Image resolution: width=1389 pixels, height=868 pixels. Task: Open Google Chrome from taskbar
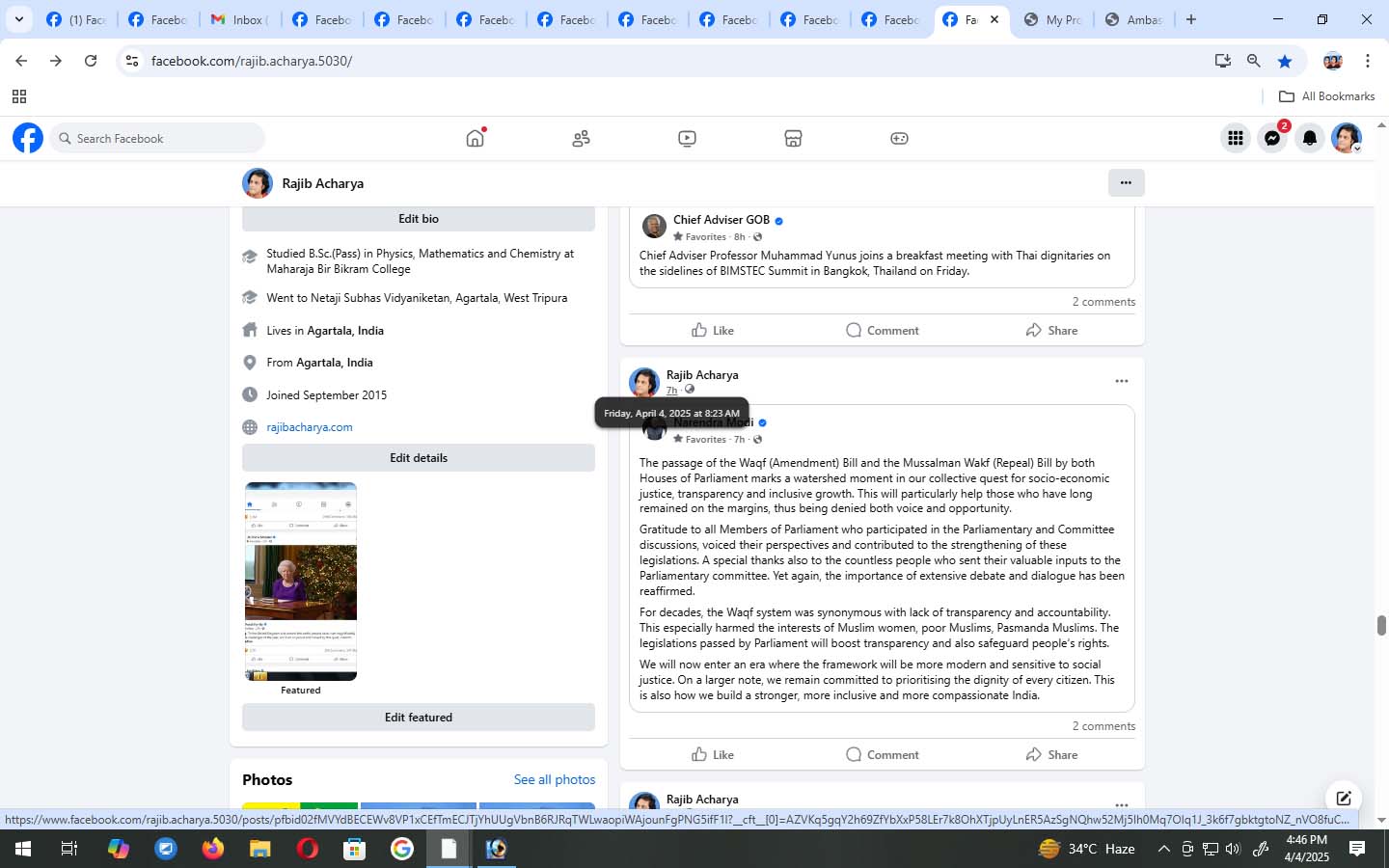pyautogui.click(x=402, y=849)
